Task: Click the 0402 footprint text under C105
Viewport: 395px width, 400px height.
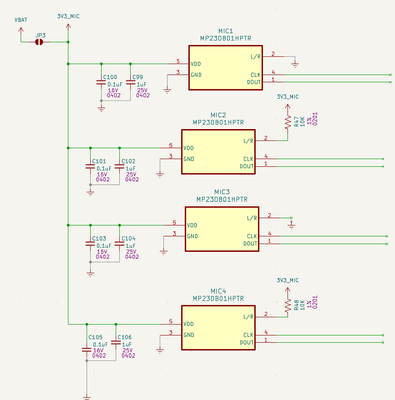Action: coord(99,356)
